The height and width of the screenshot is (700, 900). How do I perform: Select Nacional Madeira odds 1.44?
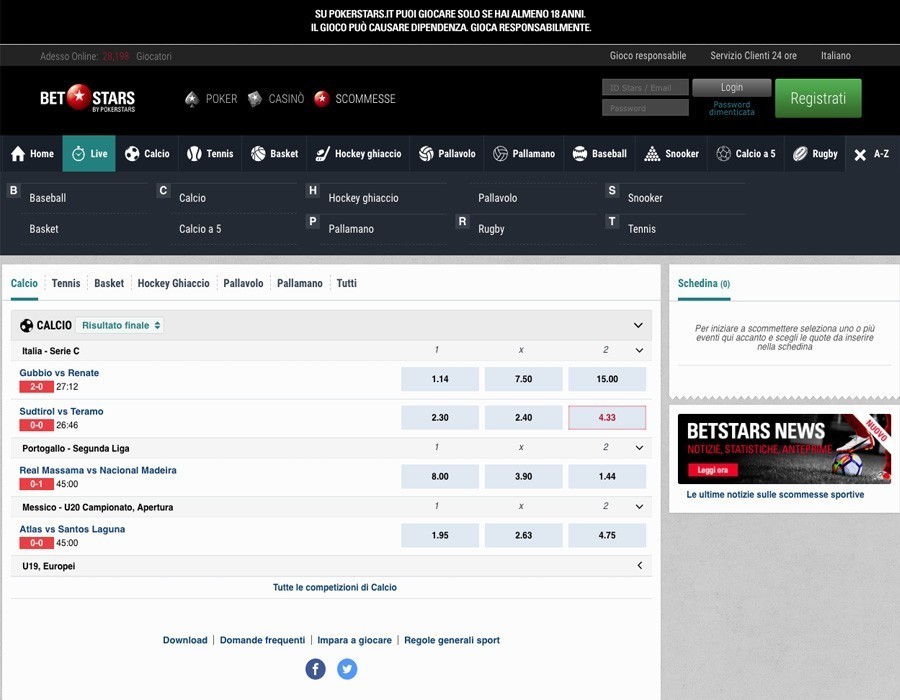[607, 477]
